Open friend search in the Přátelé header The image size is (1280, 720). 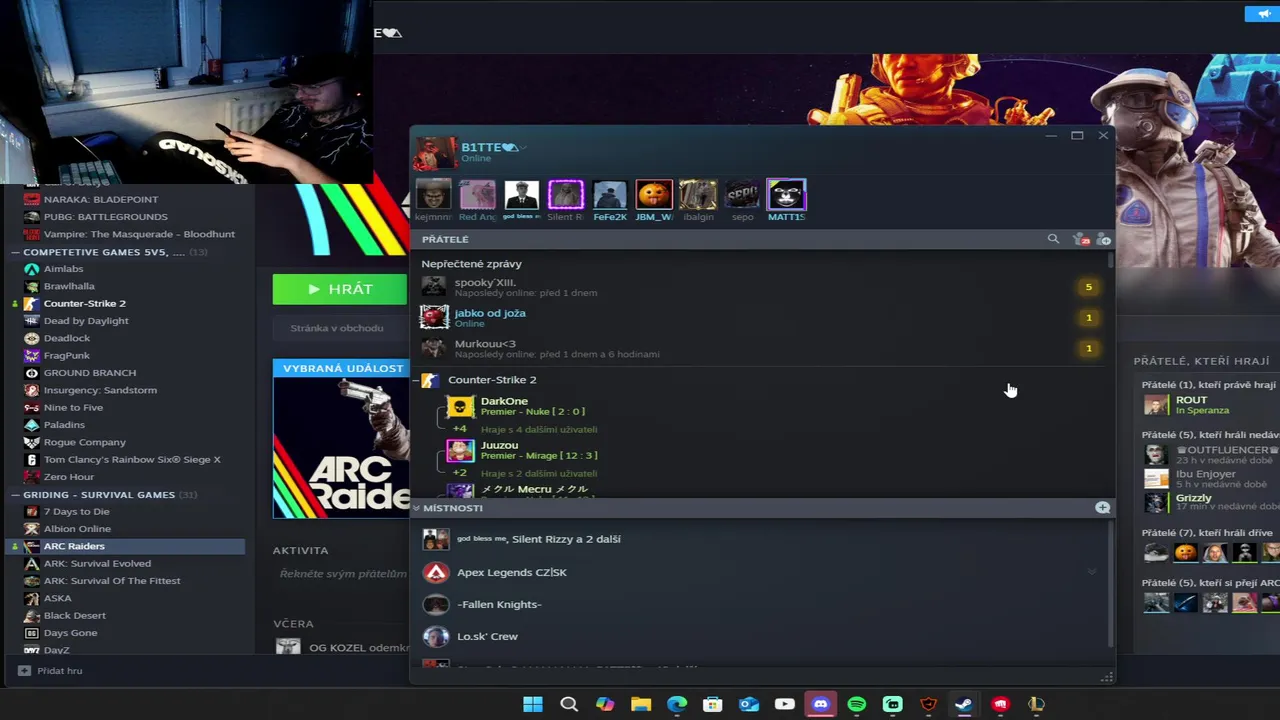1053,239
